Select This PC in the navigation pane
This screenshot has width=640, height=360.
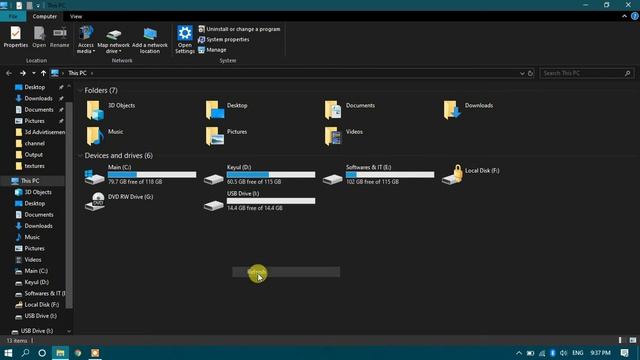tap(30, 180)
